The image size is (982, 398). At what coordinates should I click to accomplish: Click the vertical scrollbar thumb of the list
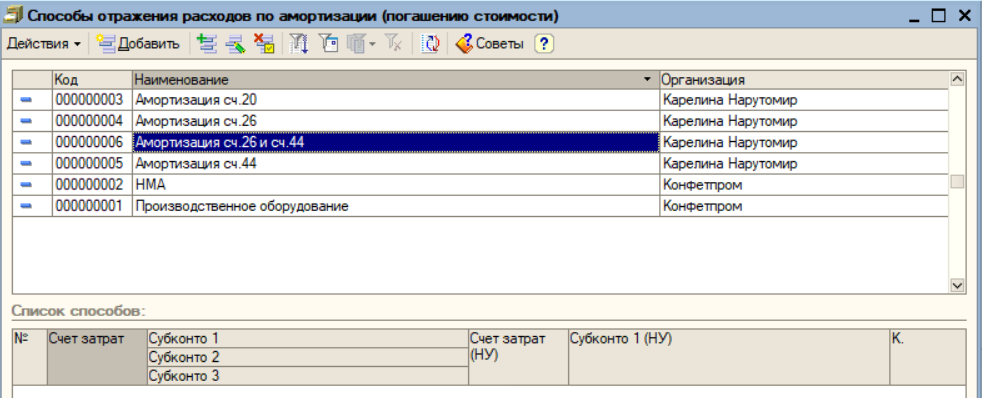957,182
